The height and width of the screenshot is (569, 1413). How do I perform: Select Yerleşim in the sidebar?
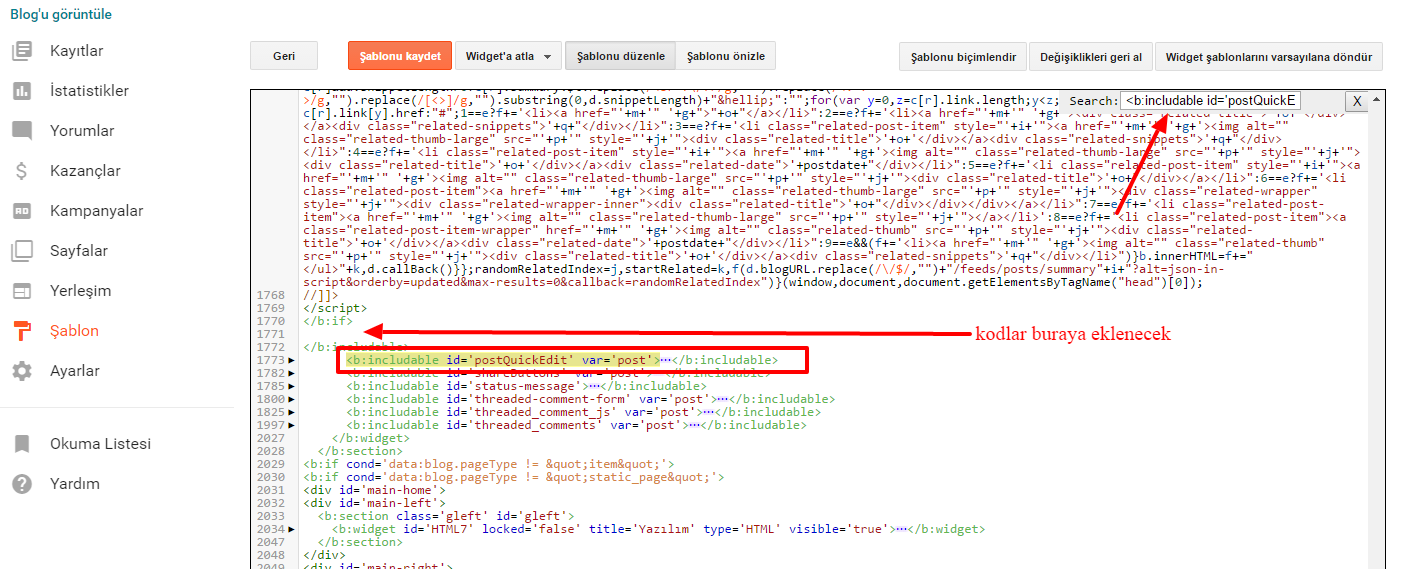coord(80,291)
